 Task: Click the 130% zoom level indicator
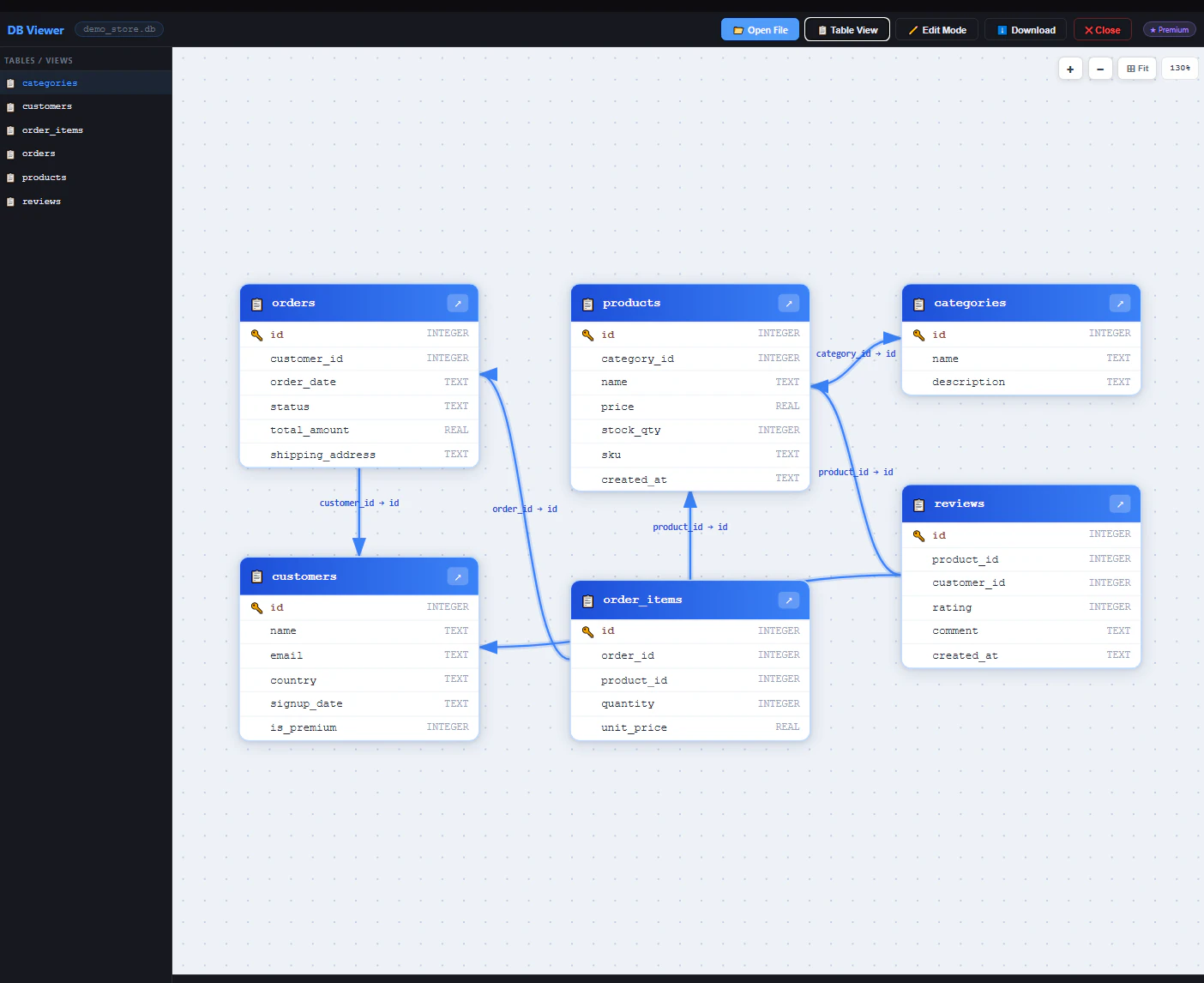(1179, 68)
